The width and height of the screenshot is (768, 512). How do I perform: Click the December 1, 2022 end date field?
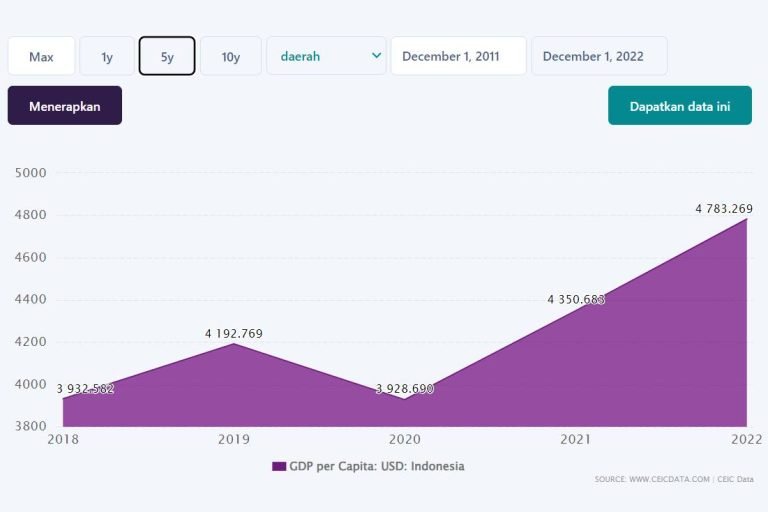[x=600, y=56]
